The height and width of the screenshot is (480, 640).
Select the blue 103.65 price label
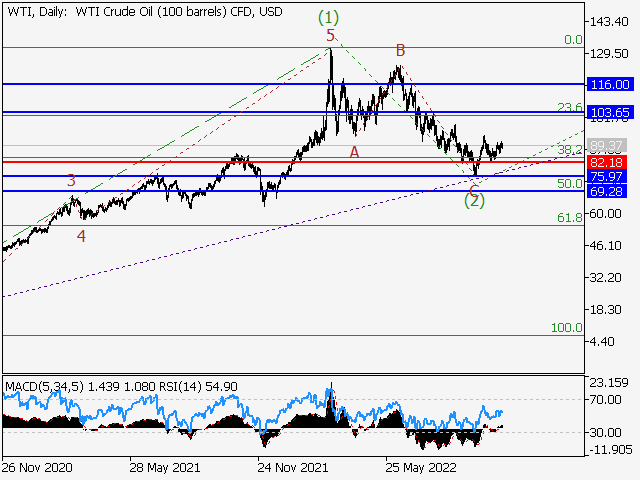tap(610, 112)
